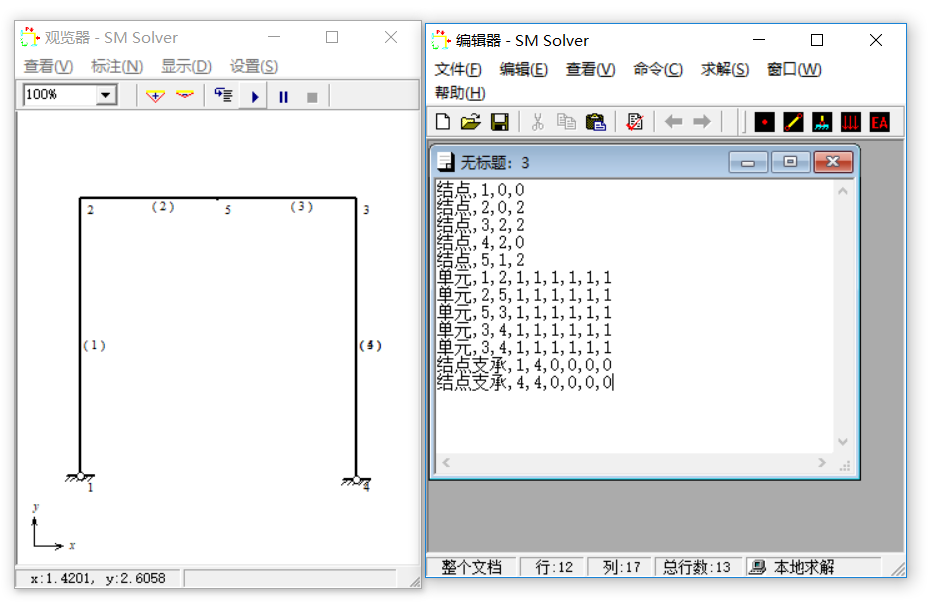Open 帮助(H) menu in the editor

coord(460,93)
